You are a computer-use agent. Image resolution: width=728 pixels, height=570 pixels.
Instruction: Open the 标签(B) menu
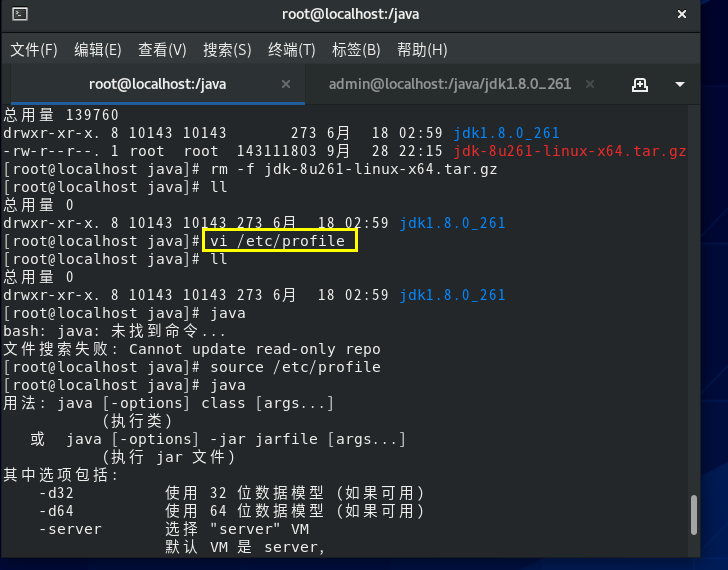[x=356, y=50]
